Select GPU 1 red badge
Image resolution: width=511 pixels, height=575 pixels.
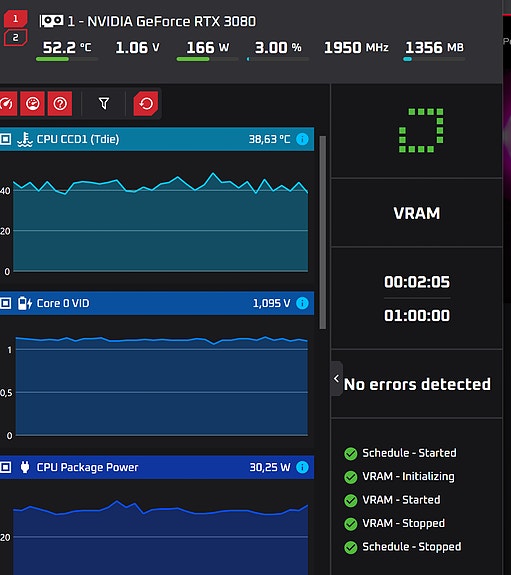click(x=15, y=19)
